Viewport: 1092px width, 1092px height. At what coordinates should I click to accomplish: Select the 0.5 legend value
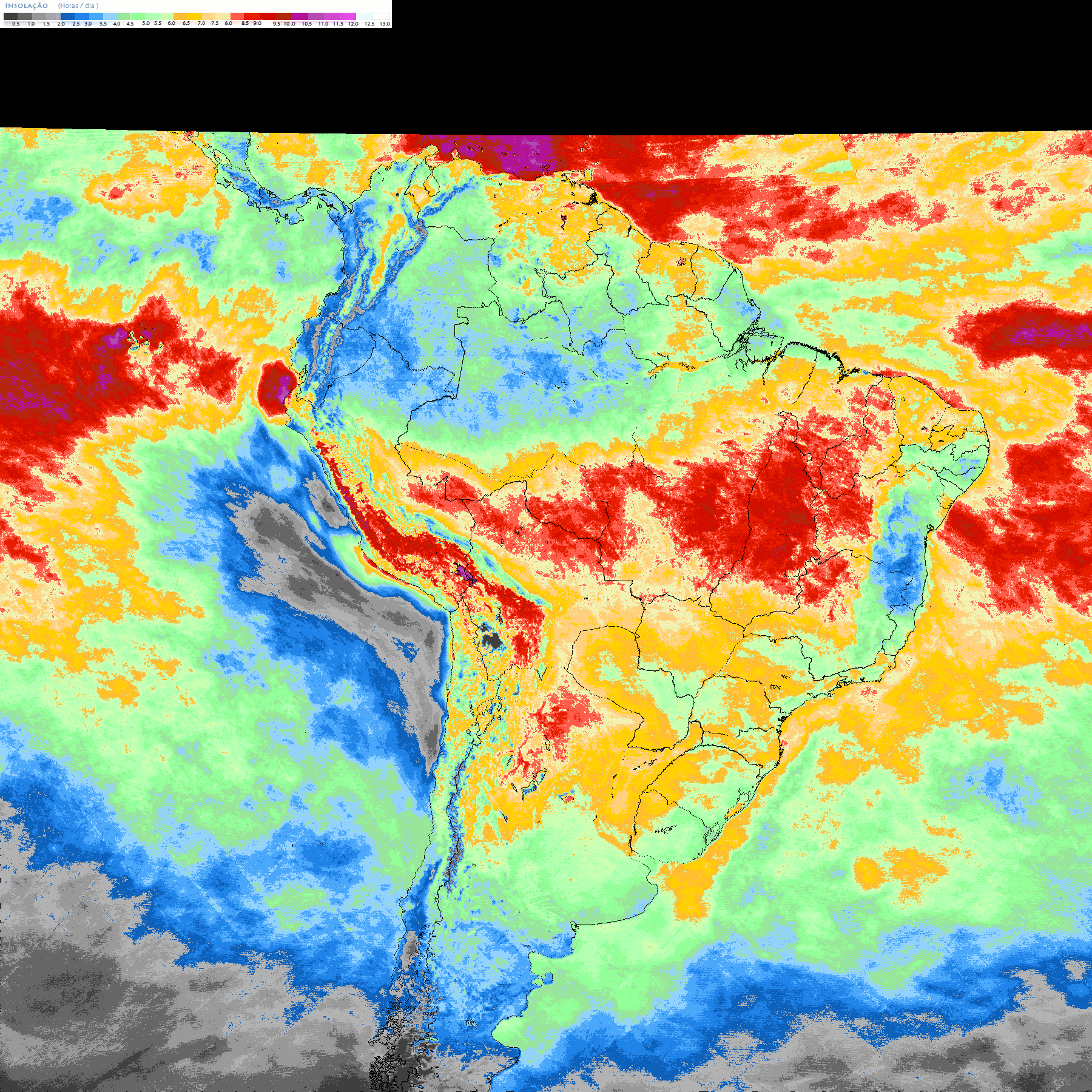pos(16,24)
